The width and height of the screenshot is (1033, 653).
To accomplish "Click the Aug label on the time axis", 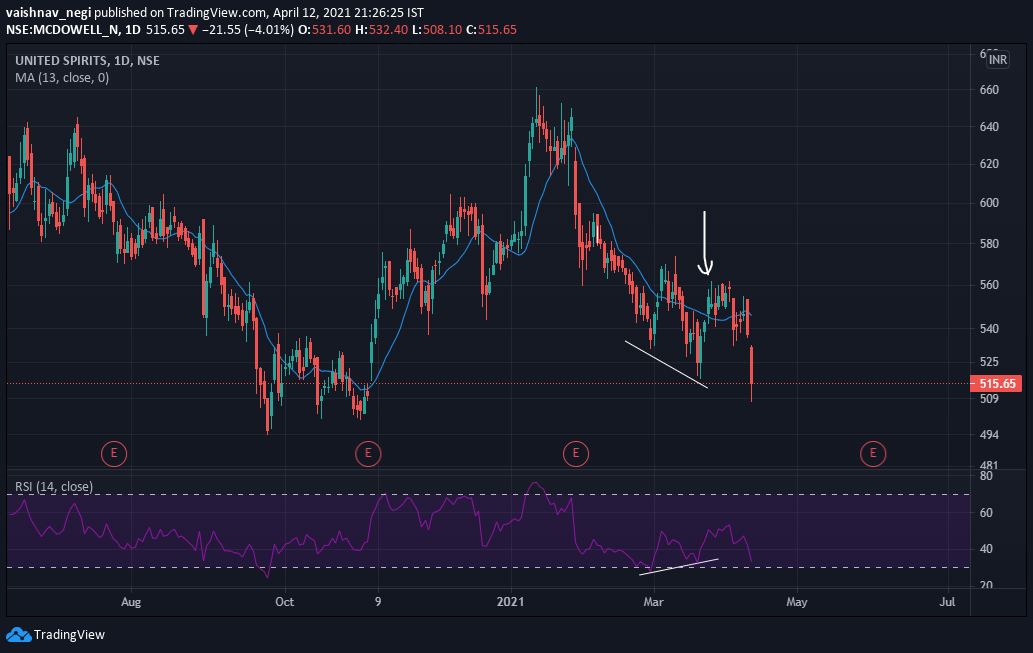I will click(131, 602).
